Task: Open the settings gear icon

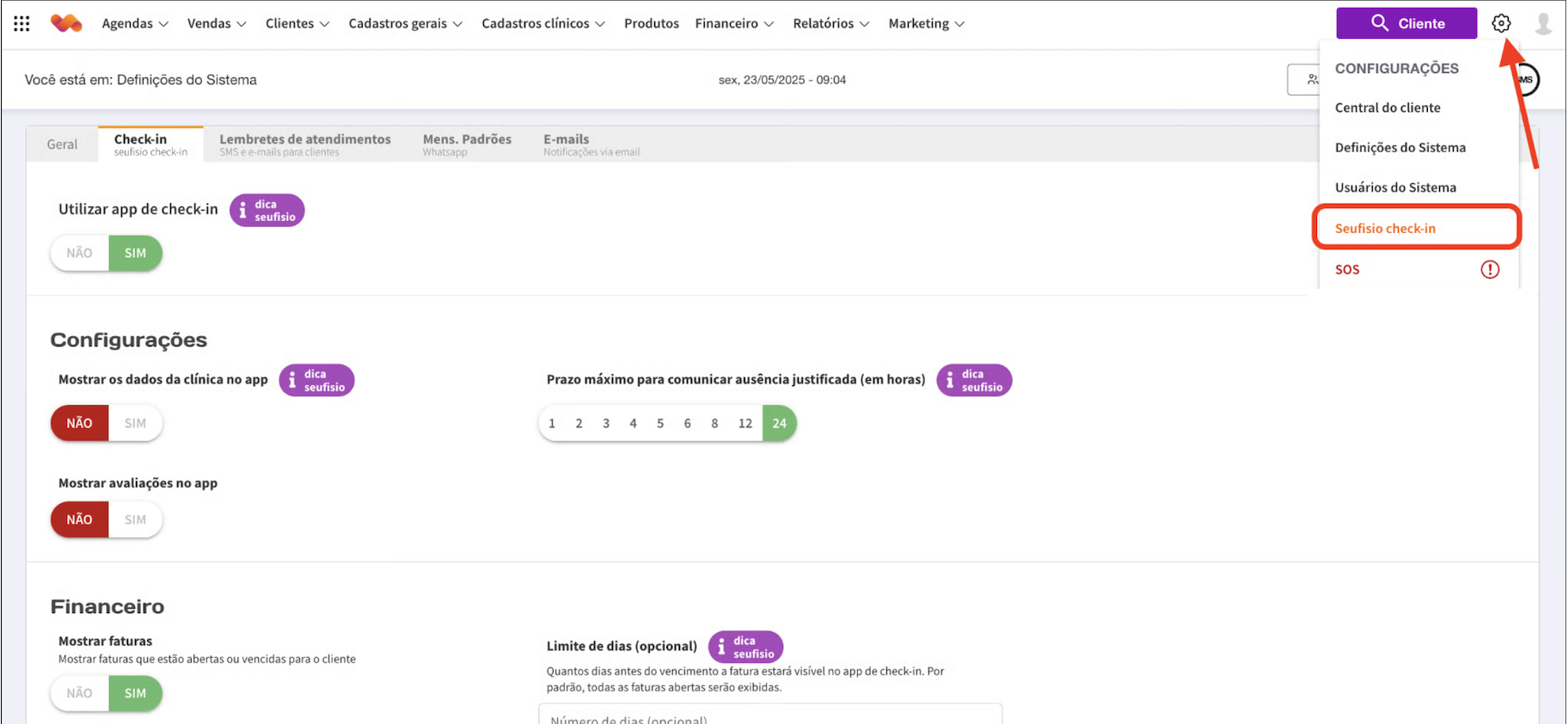Action: click(1501, 23)
